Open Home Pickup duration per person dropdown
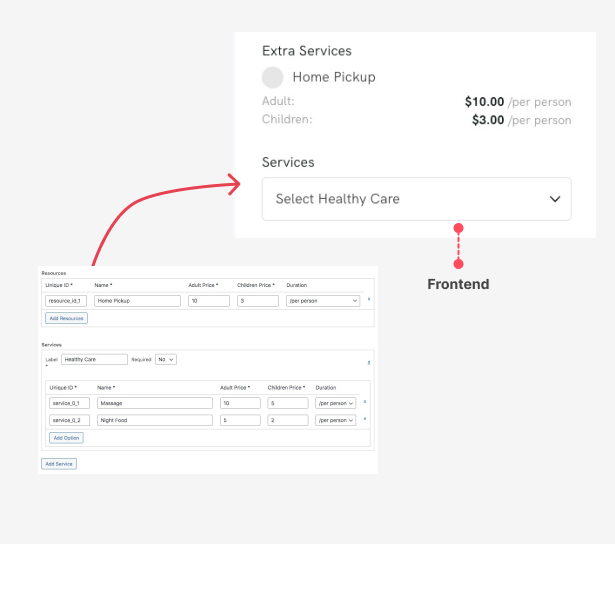Viewport: 615px width, 608px height. [x=323, y=301]
